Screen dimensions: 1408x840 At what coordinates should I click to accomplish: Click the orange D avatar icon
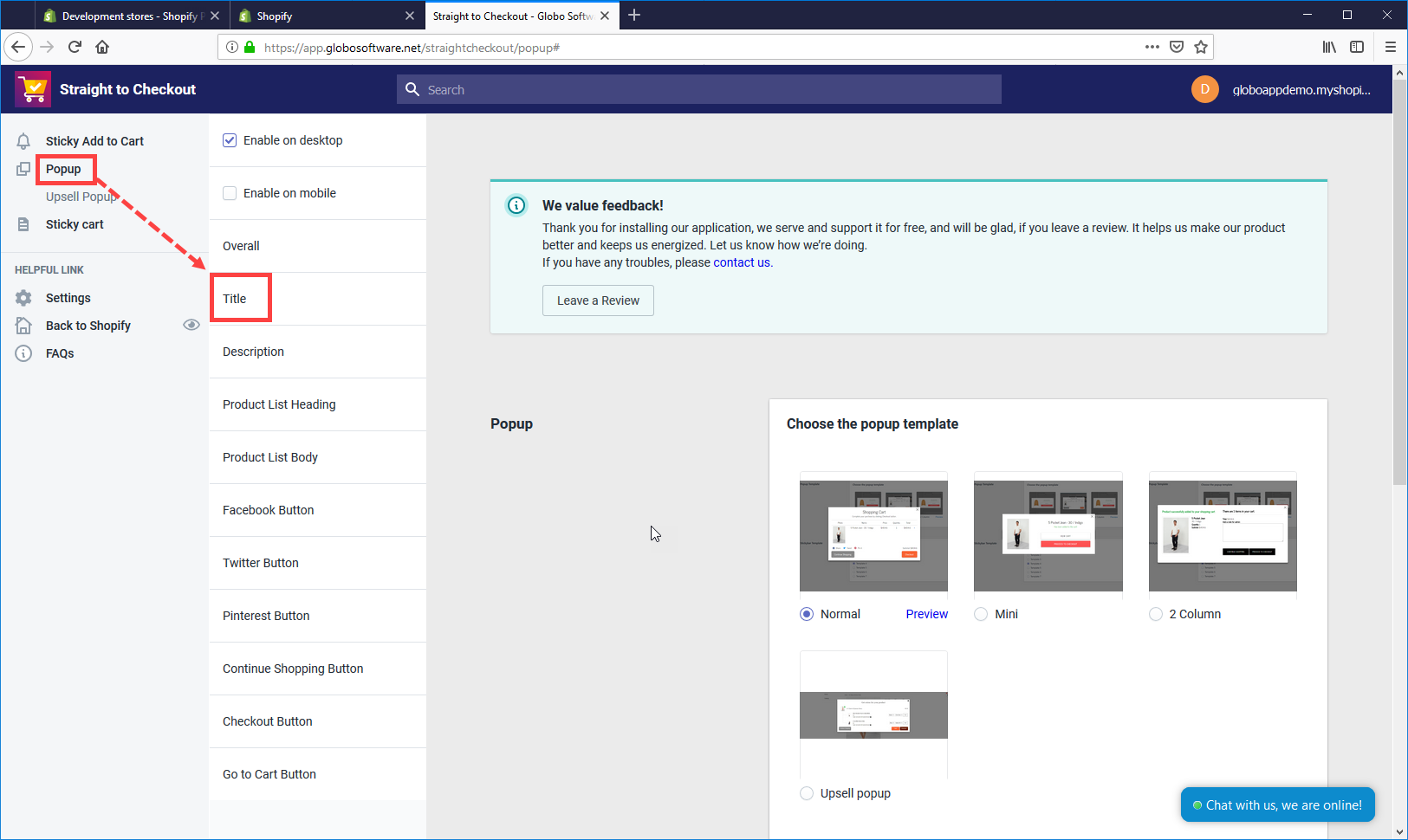pyautogui.click(x=1205, y=89)
